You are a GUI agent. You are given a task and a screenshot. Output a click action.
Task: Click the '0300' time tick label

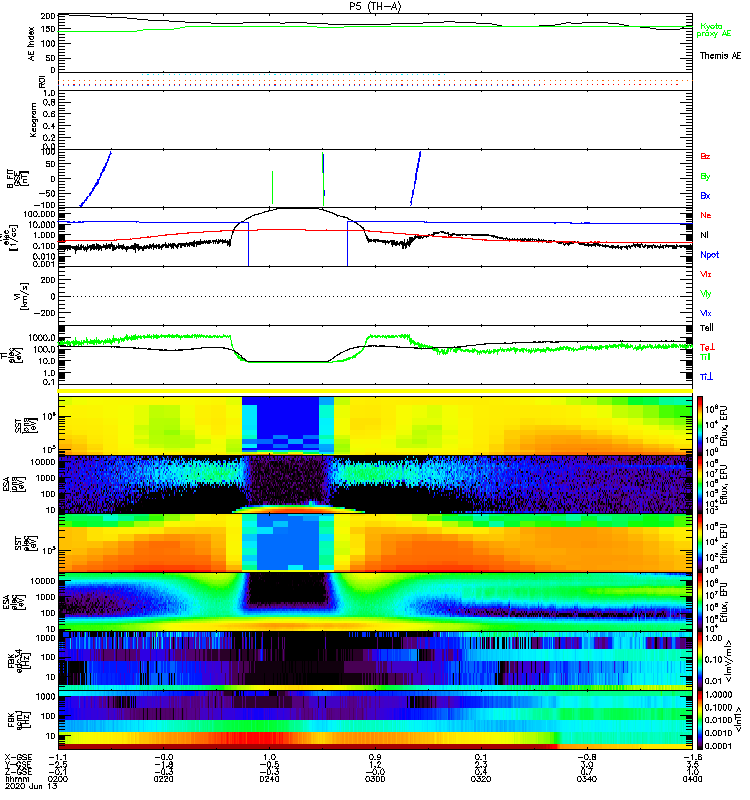click(374, 779)
